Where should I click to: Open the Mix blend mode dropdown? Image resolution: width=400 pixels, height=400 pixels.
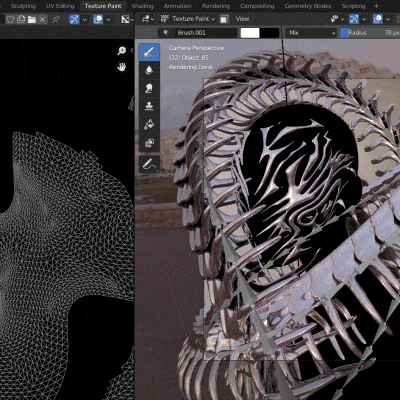click(x=312, y=33)
